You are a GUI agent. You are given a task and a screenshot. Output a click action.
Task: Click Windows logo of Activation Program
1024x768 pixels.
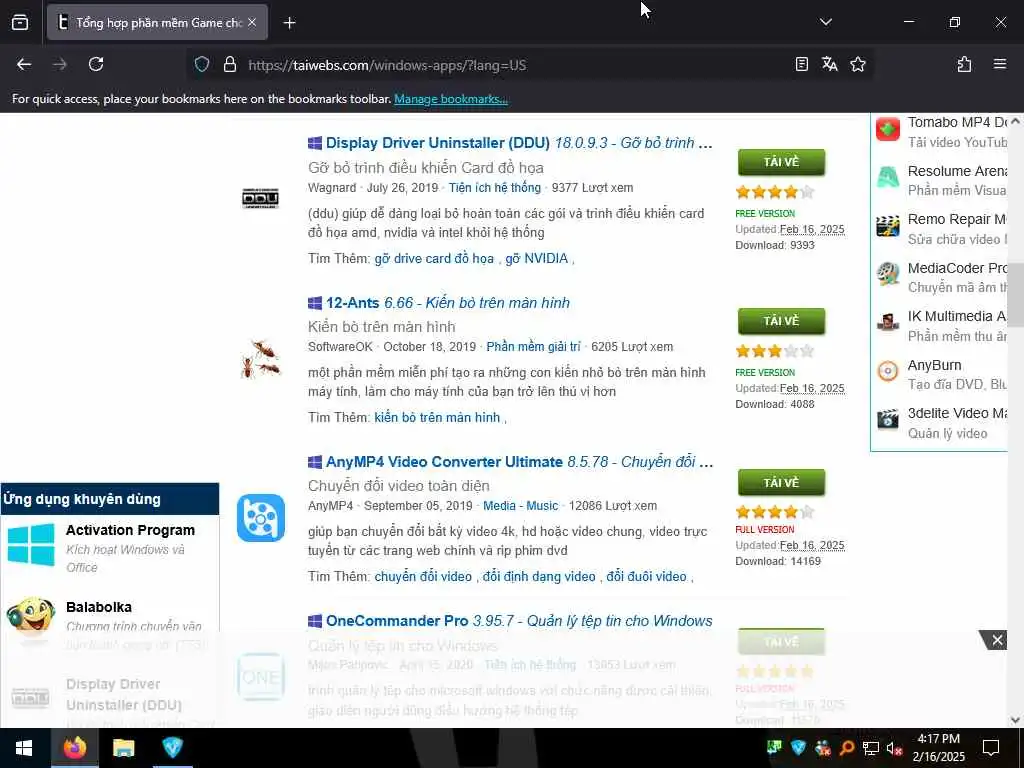[x=31, y=545]
